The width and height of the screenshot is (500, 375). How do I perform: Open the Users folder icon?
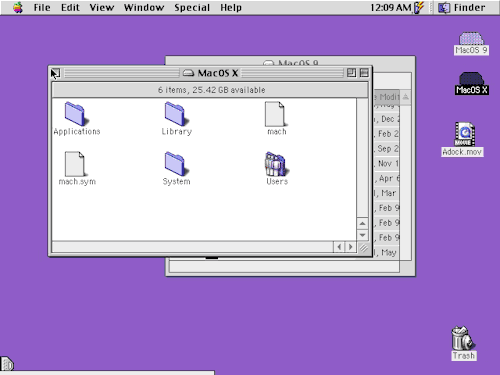click(276, 164)
